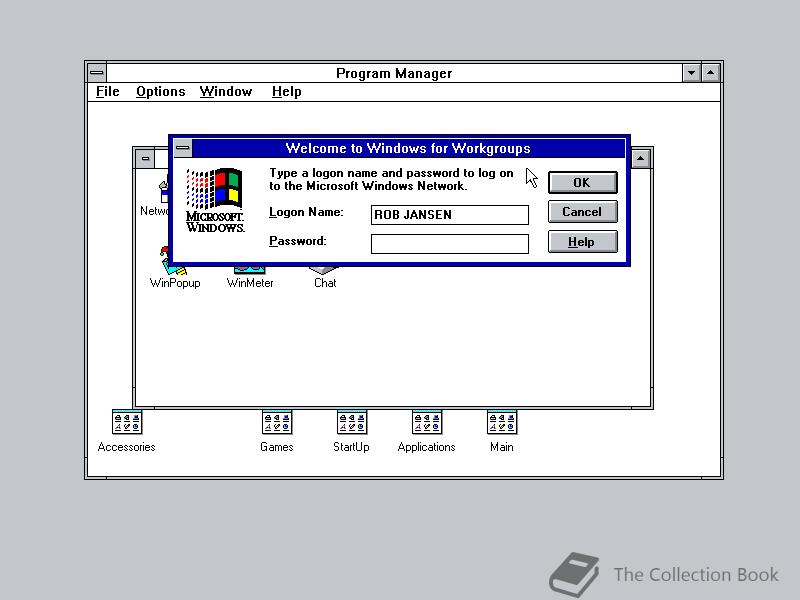Click the Accessories group label
Viewport: 800px width, 600px height.
pyautogui.click(x=127, y=447)
